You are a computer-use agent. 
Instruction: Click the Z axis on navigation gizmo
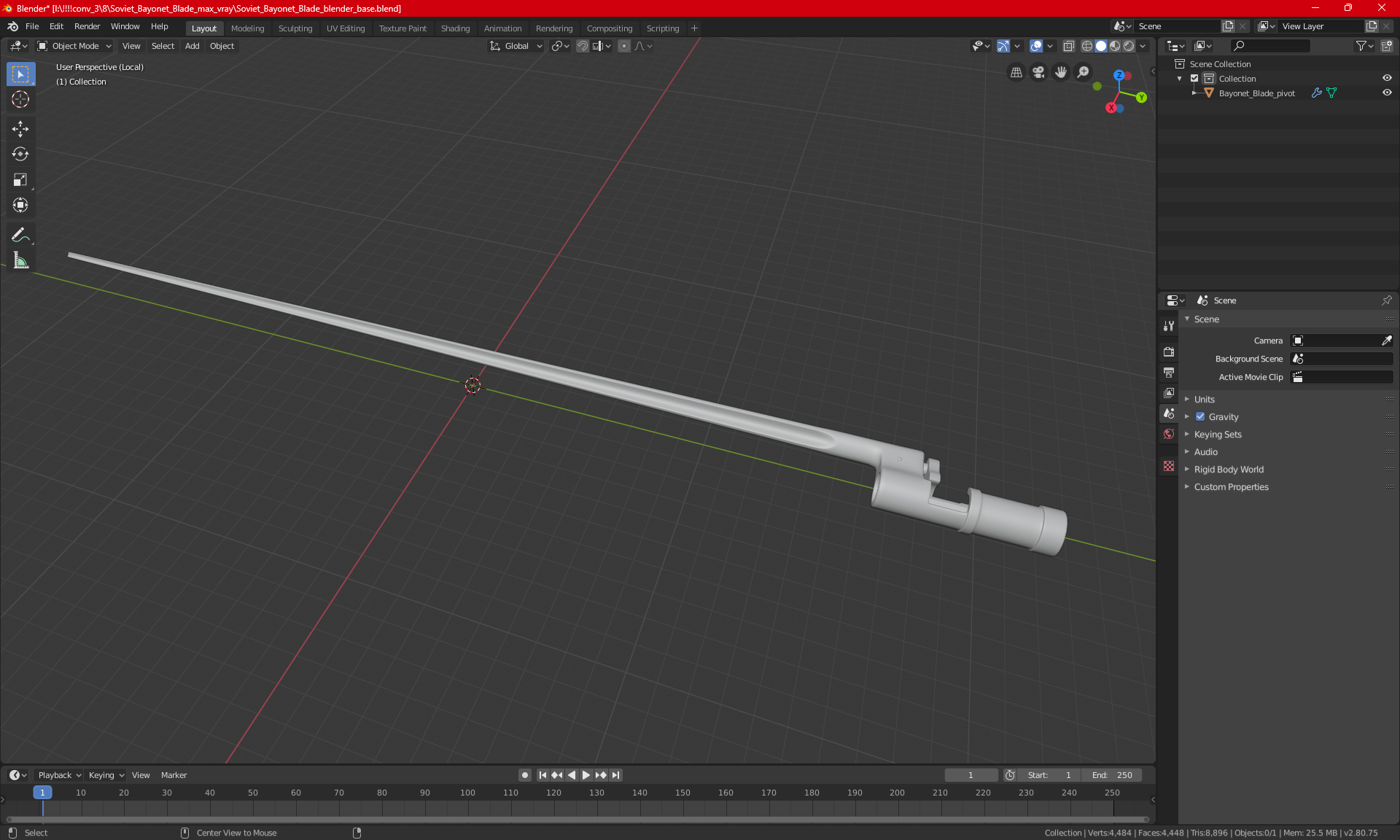point(1119,75)
